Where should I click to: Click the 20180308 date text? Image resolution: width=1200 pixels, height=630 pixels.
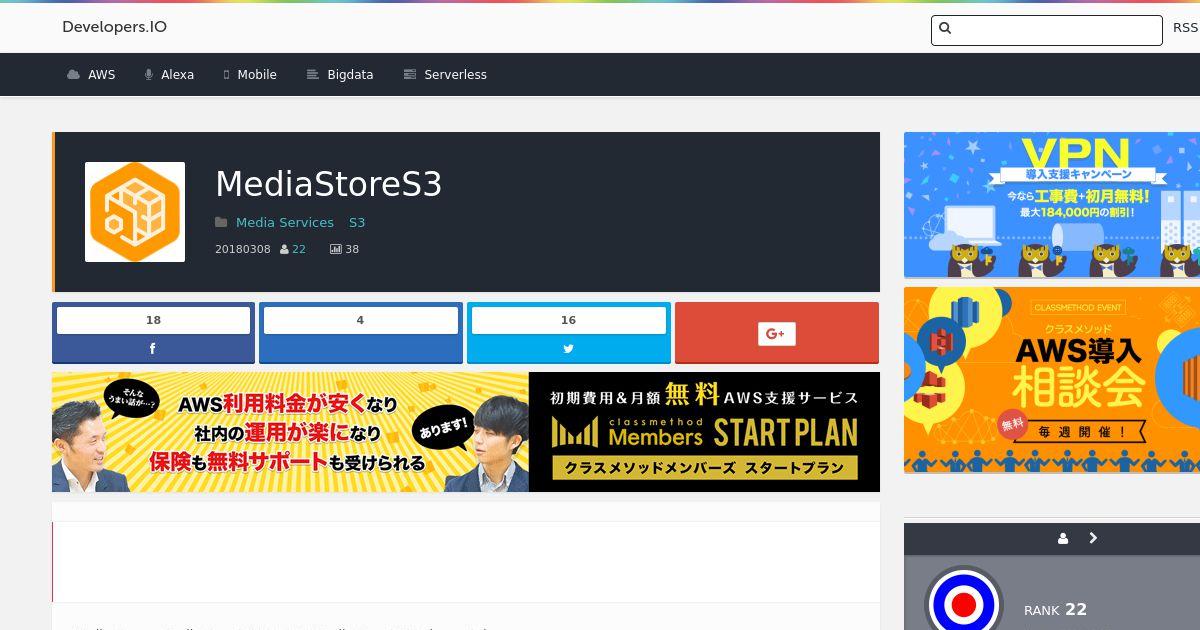click(x=243, y=249)
